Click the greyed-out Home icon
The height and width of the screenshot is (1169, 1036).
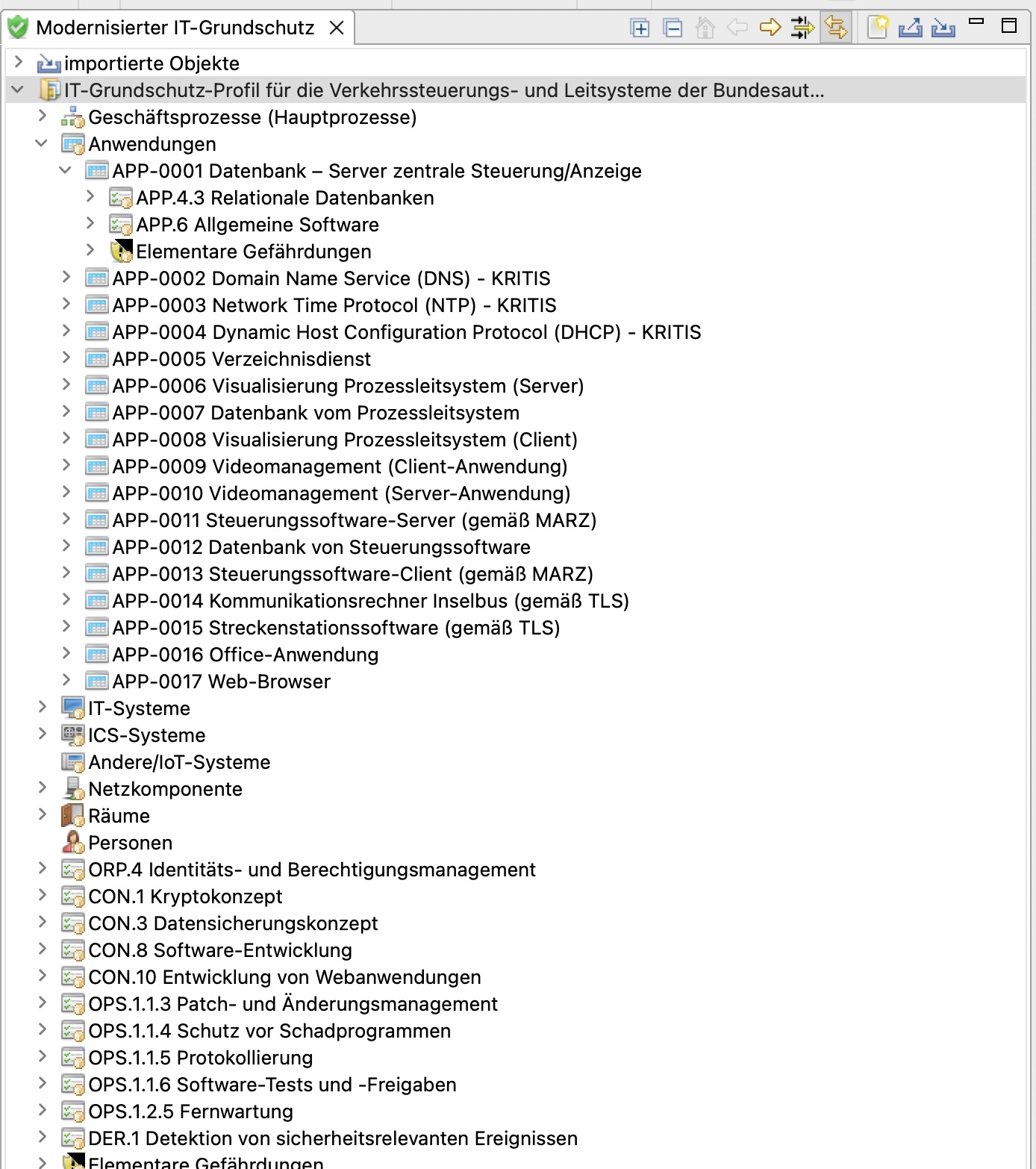point(705,28)
